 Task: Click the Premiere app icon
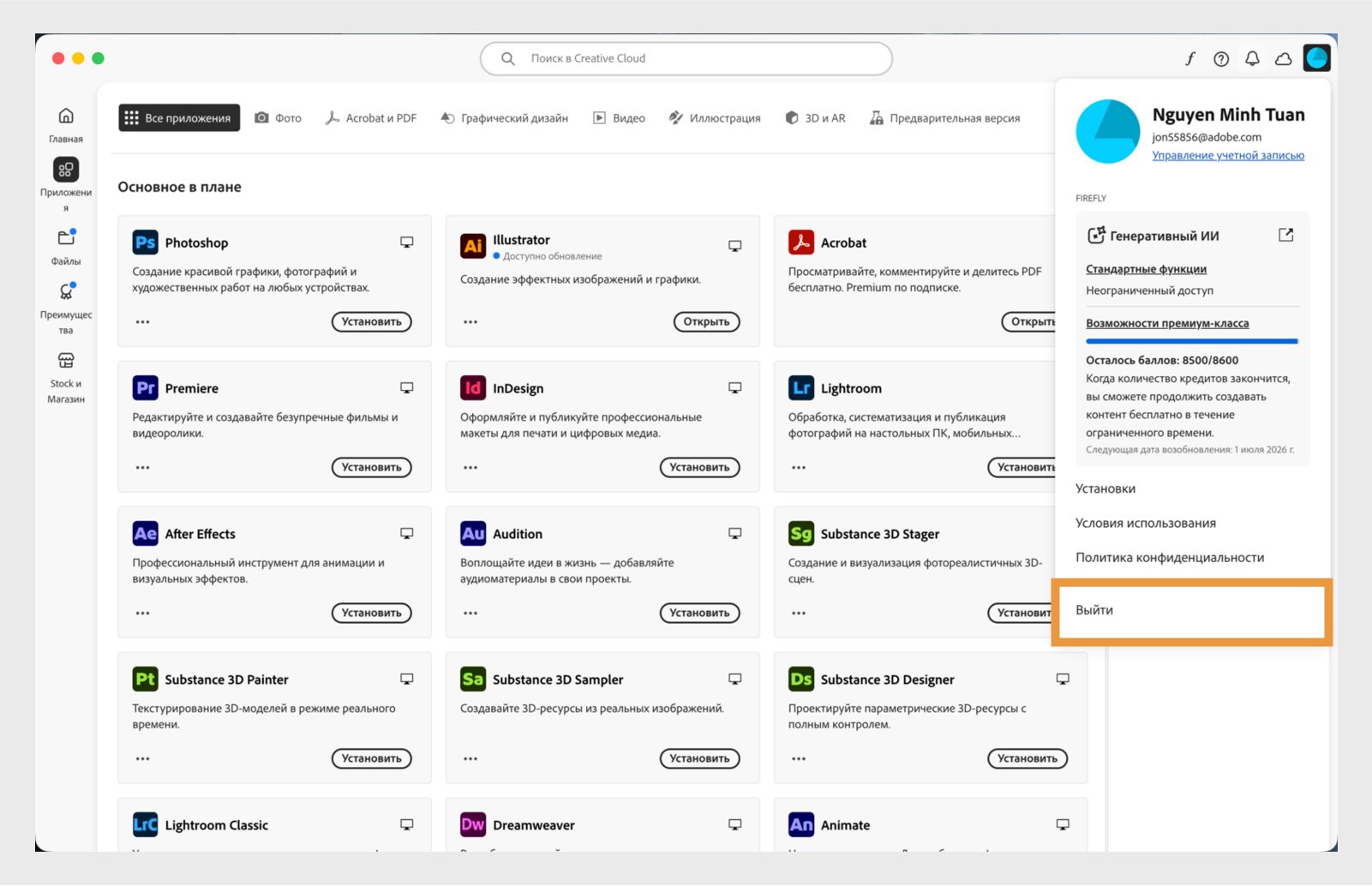146,388
